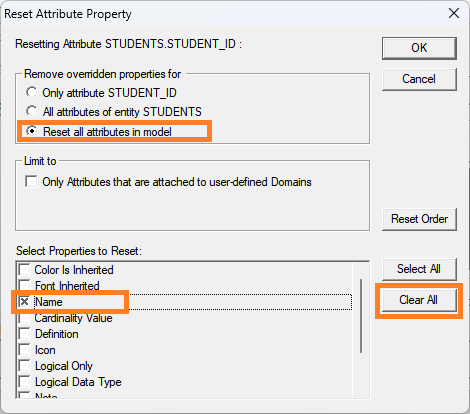The height and width of the screenshot is (414, 470).
Task: Close the dialog with the X button
Action: (454, 14)
